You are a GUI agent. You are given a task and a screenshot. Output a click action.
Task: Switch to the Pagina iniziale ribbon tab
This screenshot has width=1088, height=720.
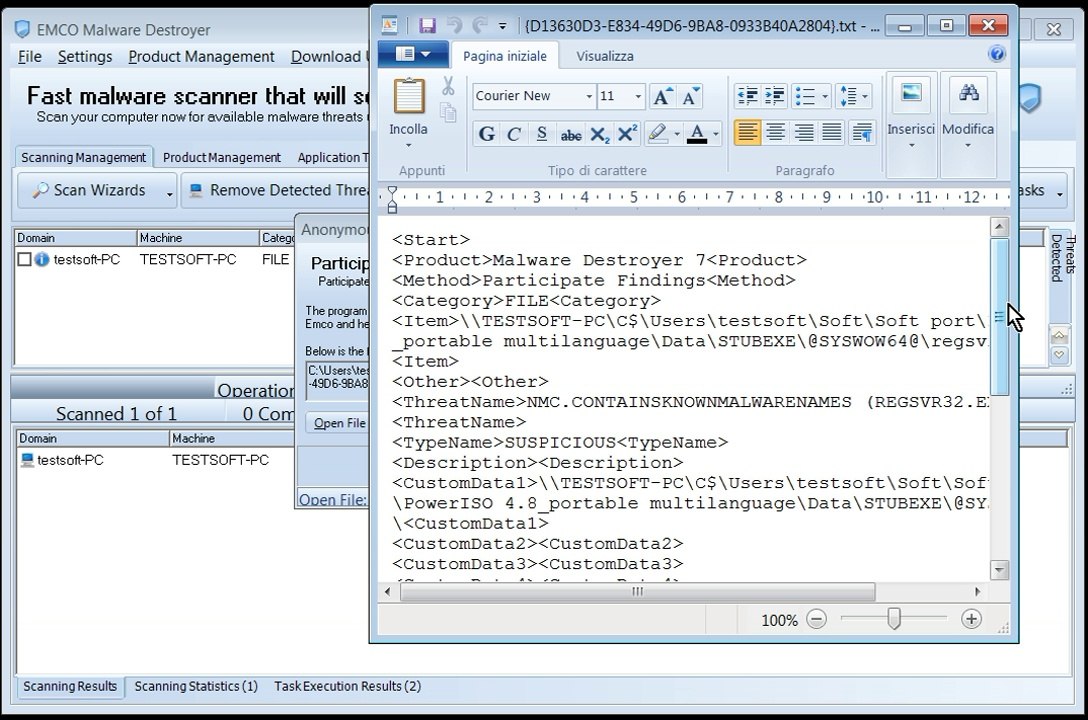click(504, 56)
